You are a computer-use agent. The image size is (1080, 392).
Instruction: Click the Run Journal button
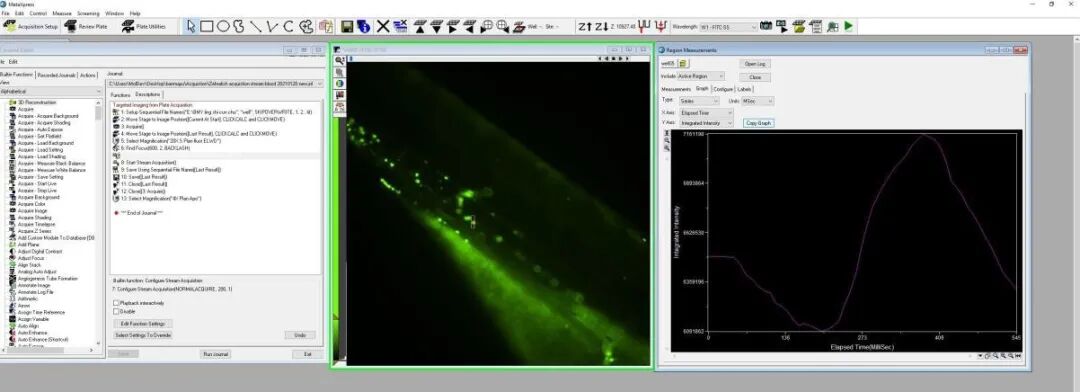point(216,354)
